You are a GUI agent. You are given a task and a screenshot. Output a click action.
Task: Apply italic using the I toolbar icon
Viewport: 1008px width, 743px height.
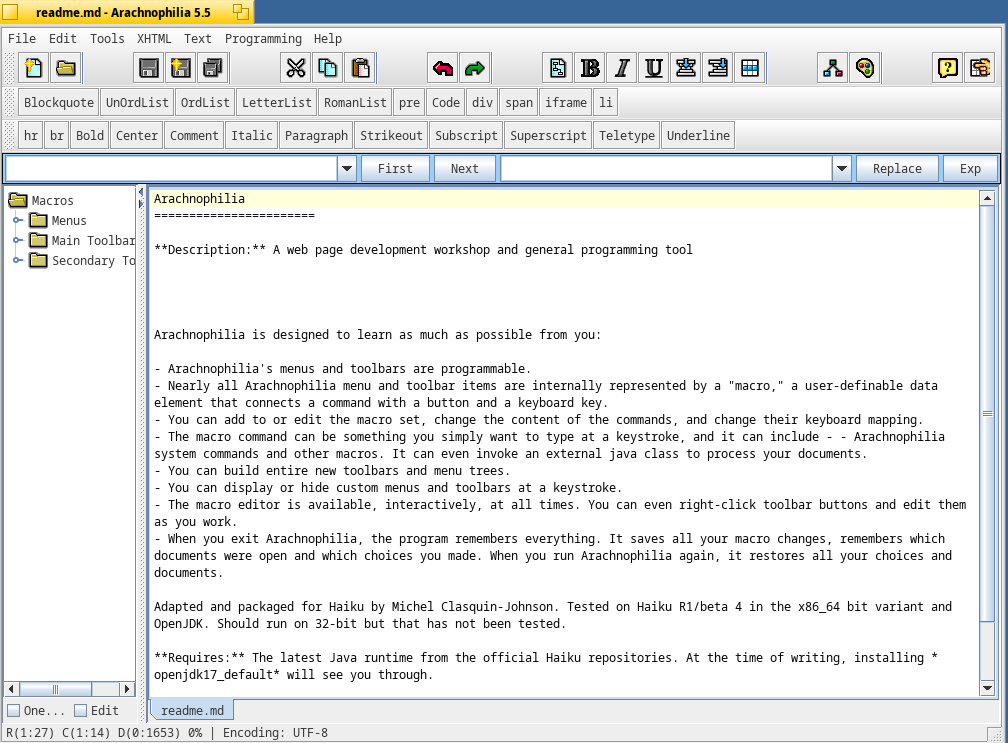click(x=622, y=68)
